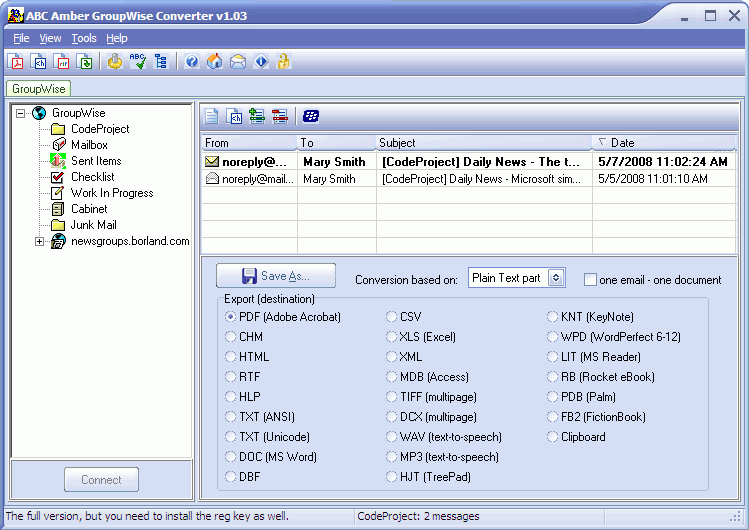This screenshot has width=749, height=530.
Task: Select PDB (Palm) export radio button
Action: (x=553, y=397)
